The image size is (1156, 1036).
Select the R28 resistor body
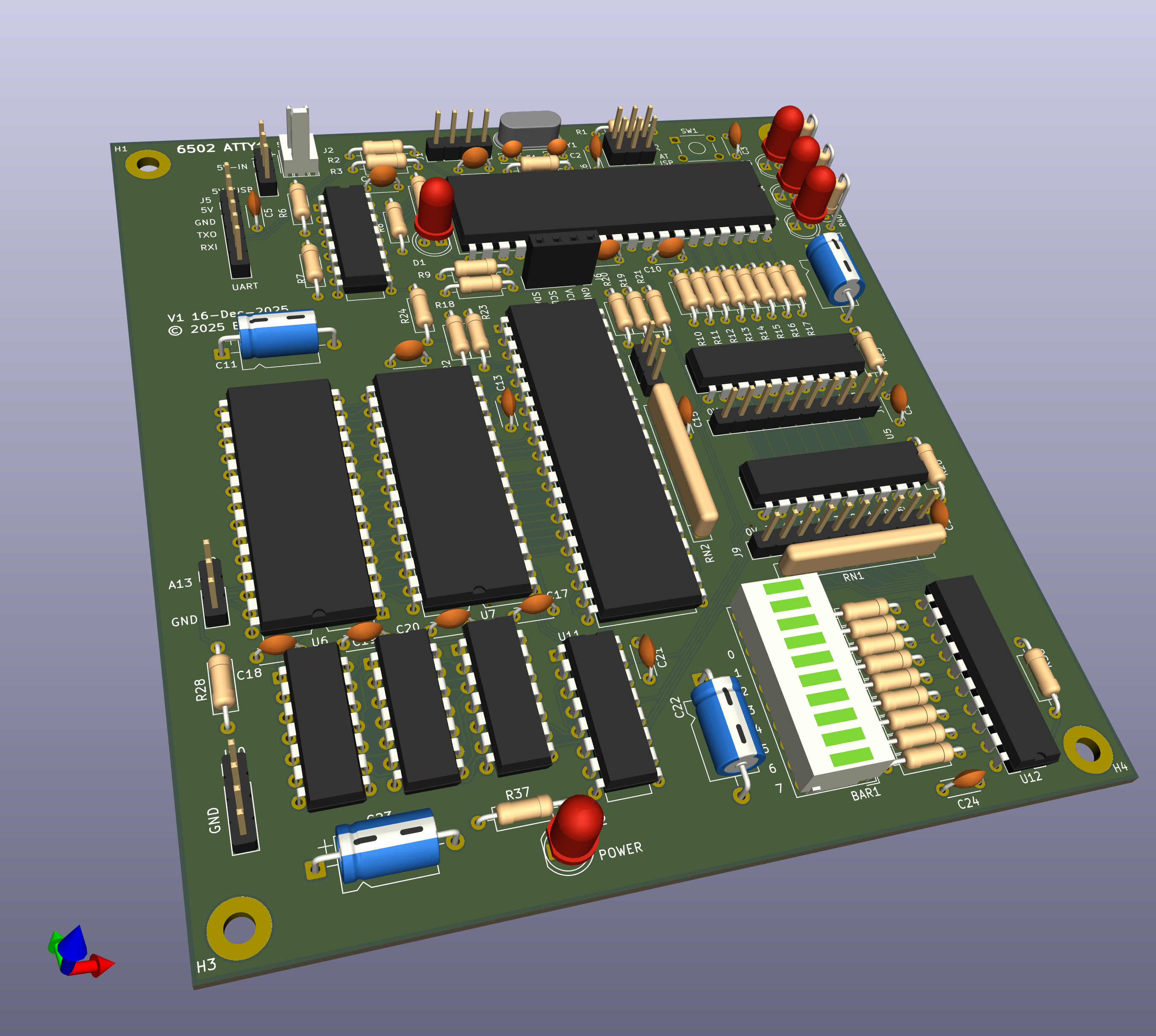221,681
